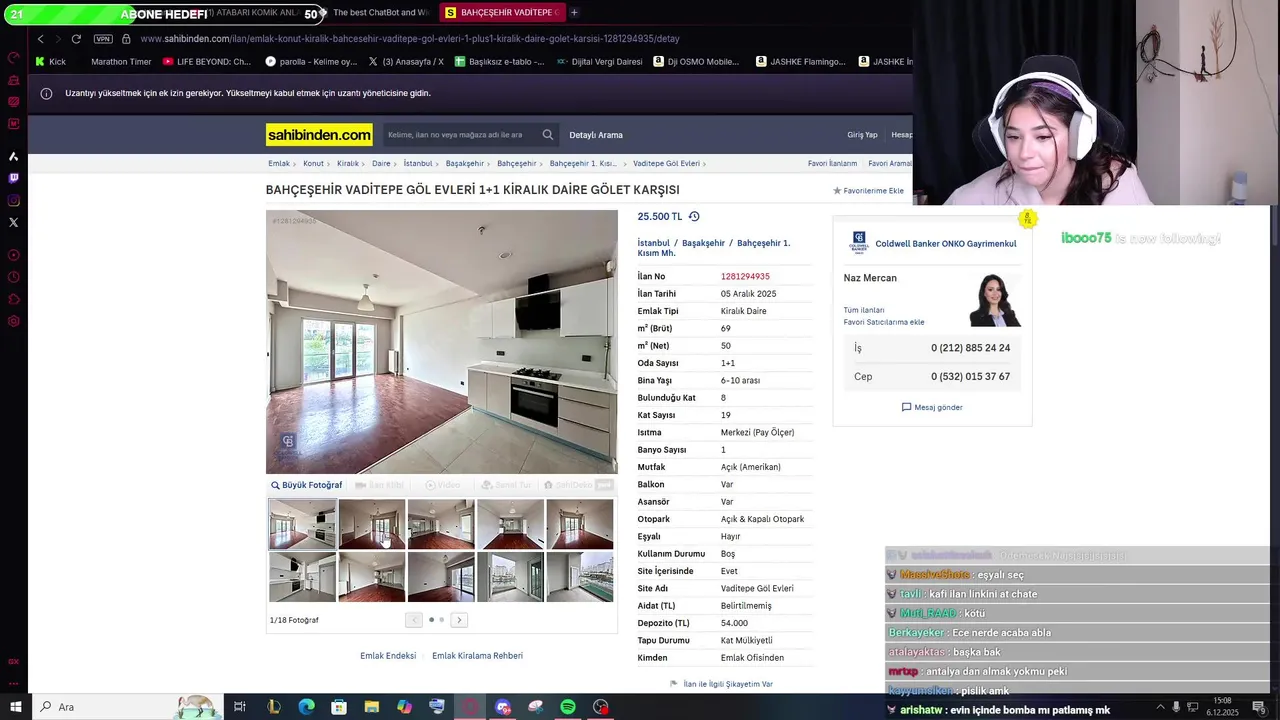This screenshot has height=720, width=1280.
Task: Select first photo thumbnail in gallery
Action: pyautogui.click(x=302, y=524)
